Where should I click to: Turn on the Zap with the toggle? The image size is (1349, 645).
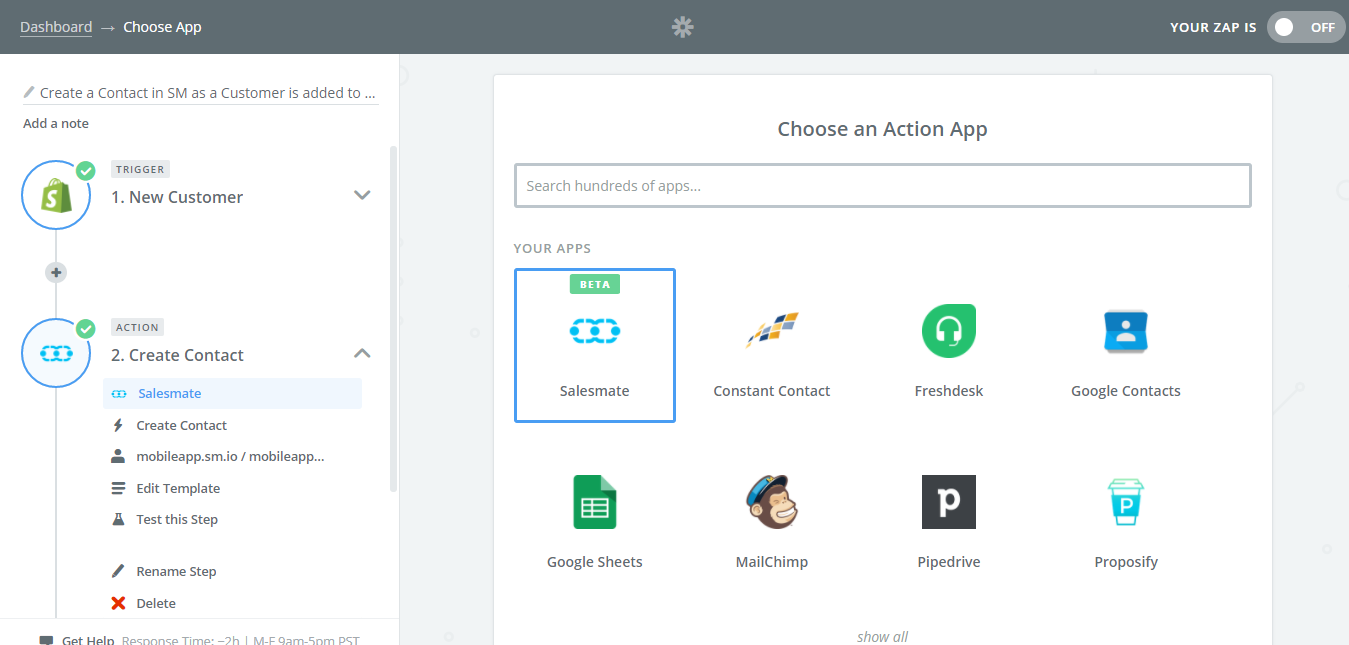click(1306, 27)
